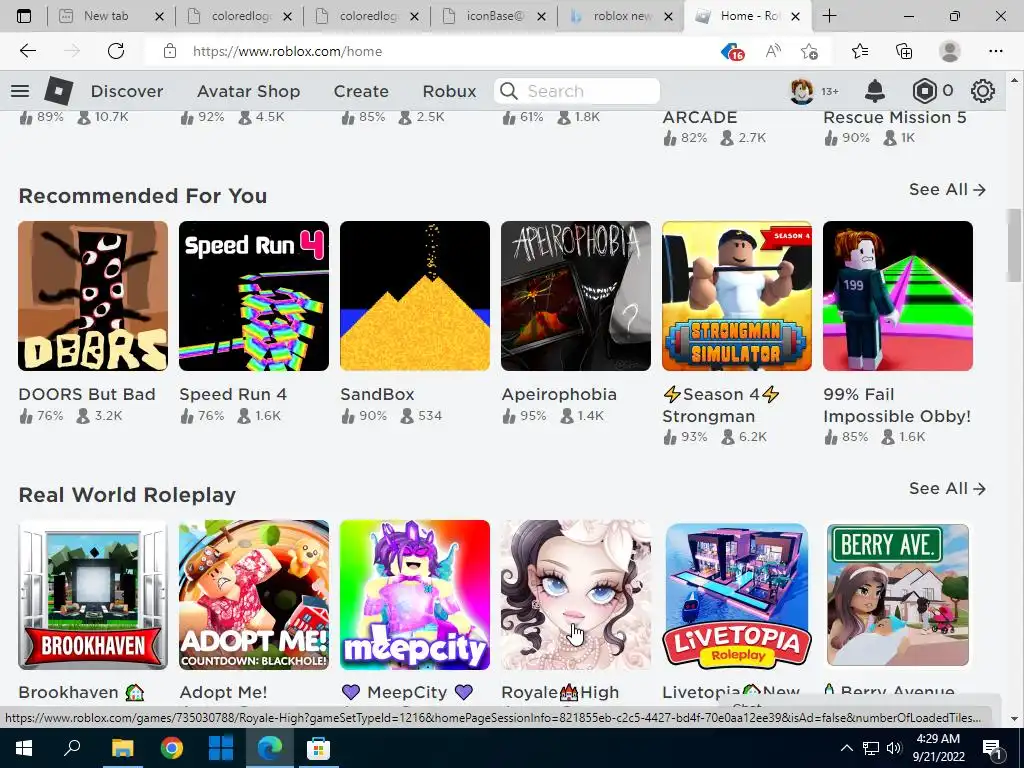Open the Roblox hamburger navigation menu

pos(20,91)
